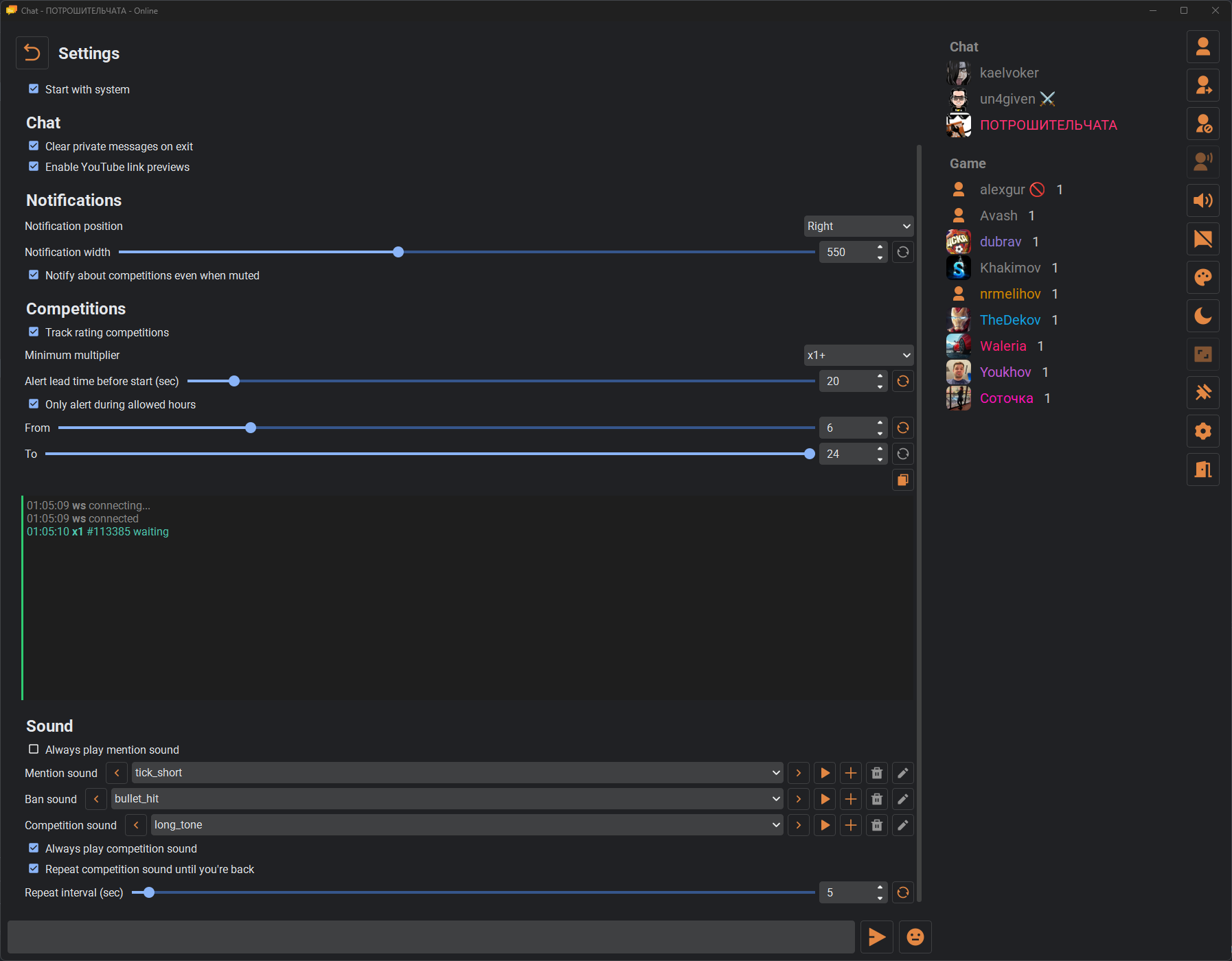
Task: Expand the Minimum multiplier dropdown
Action: click(858, 355)
